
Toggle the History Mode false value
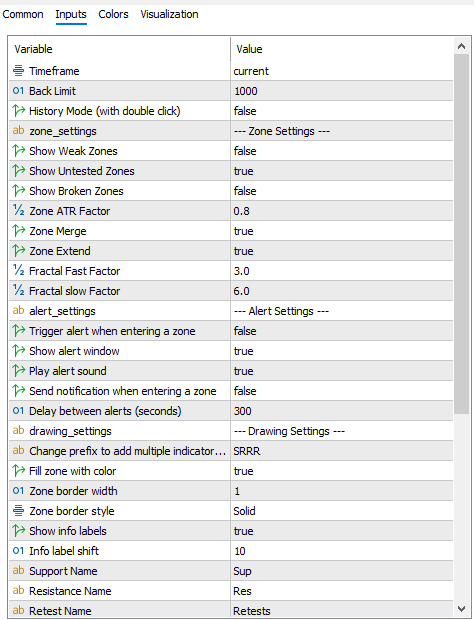coord(342,111)
